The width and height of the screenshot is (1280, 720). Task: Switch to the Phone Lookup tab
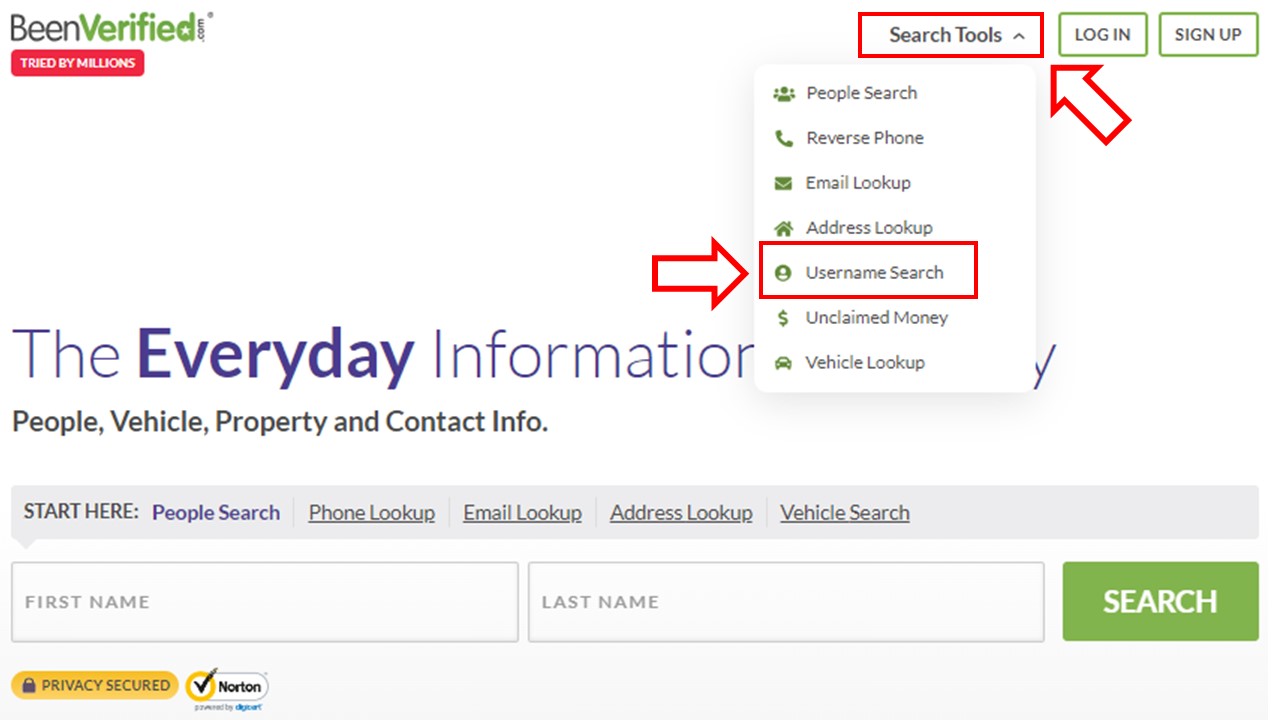coord(372,513)
